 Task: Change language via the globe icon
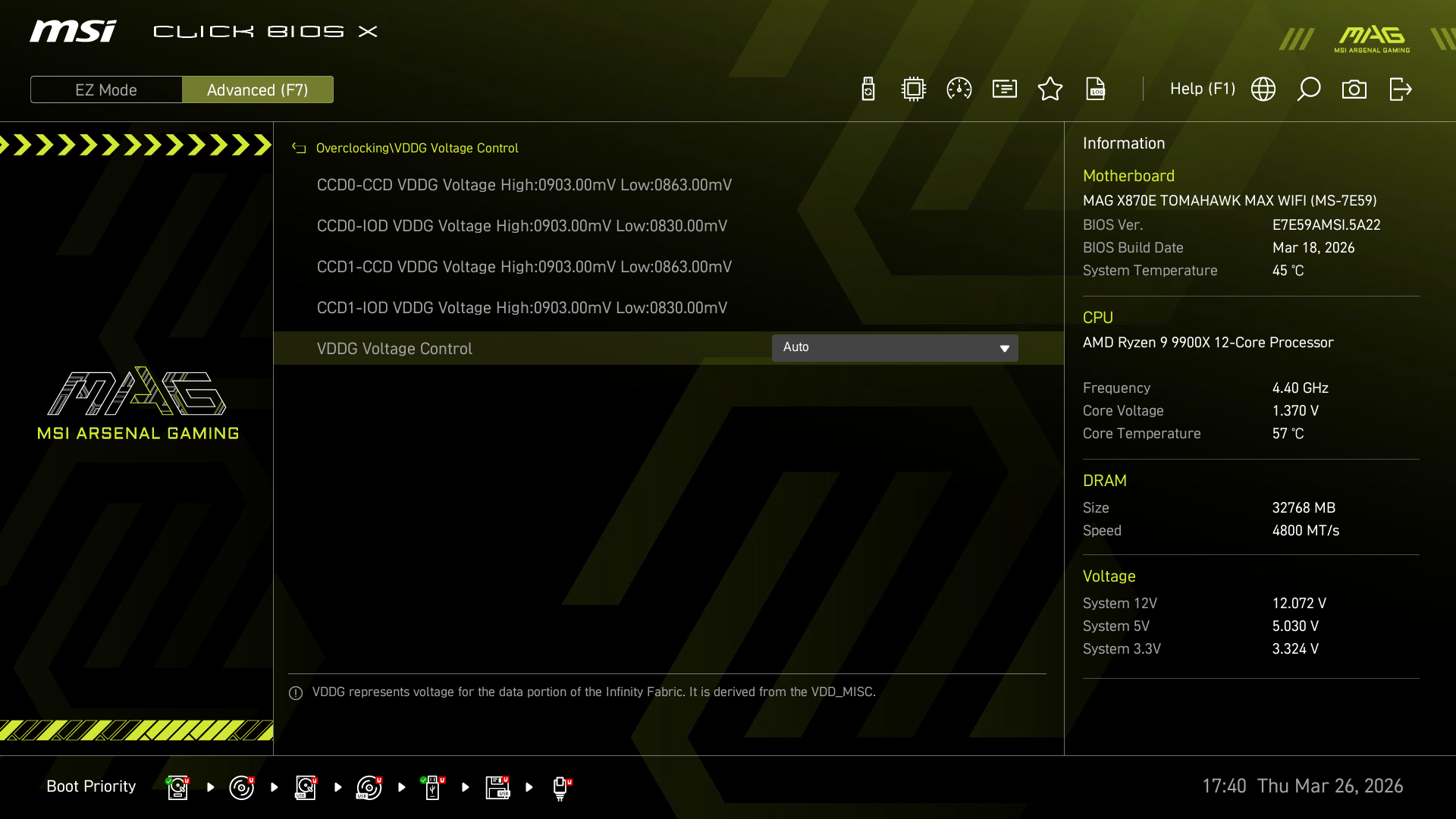(x=1263, y=89)
